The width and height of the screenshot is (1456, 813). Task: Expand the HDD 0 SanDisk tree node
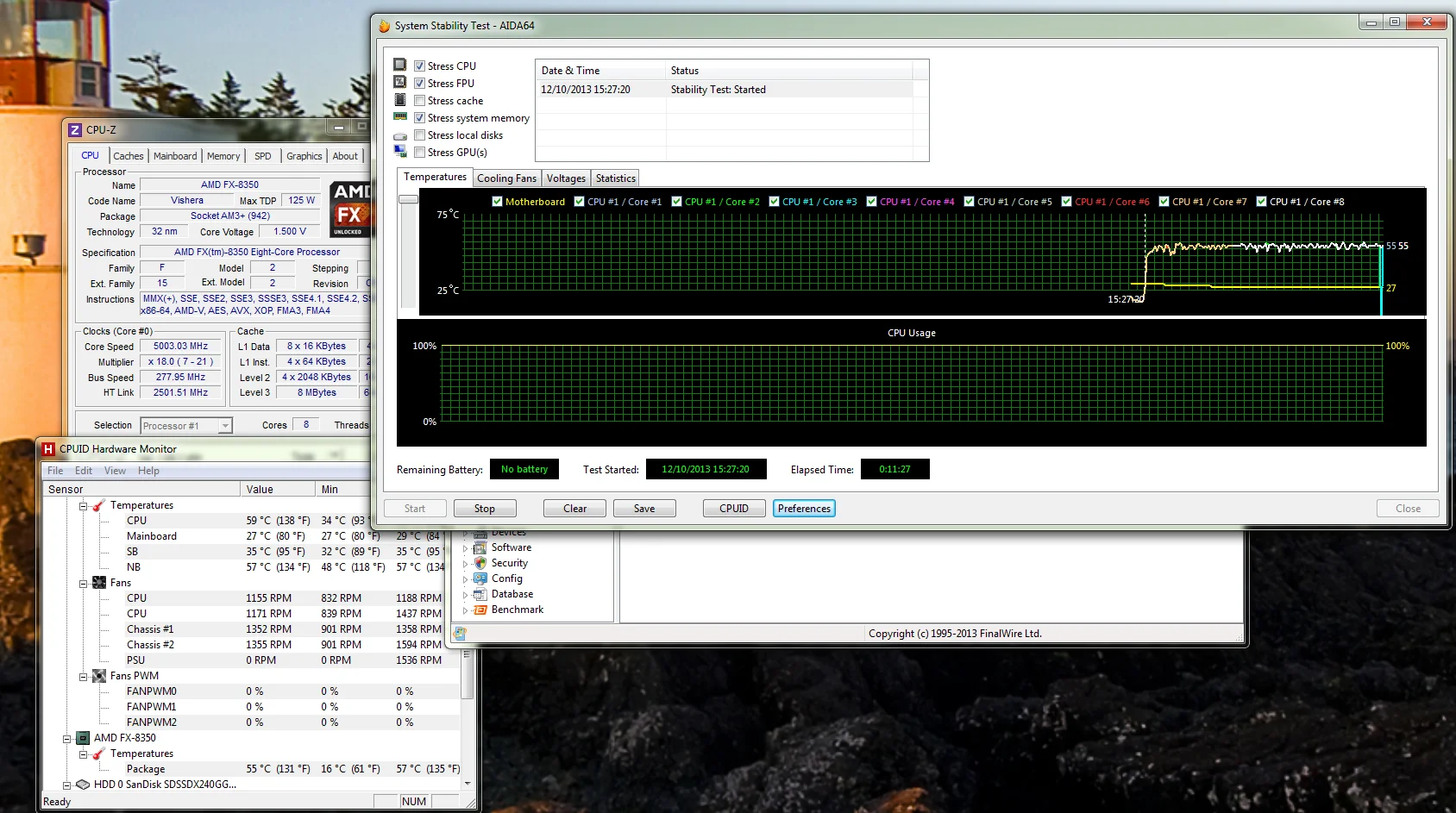point(67,785)
